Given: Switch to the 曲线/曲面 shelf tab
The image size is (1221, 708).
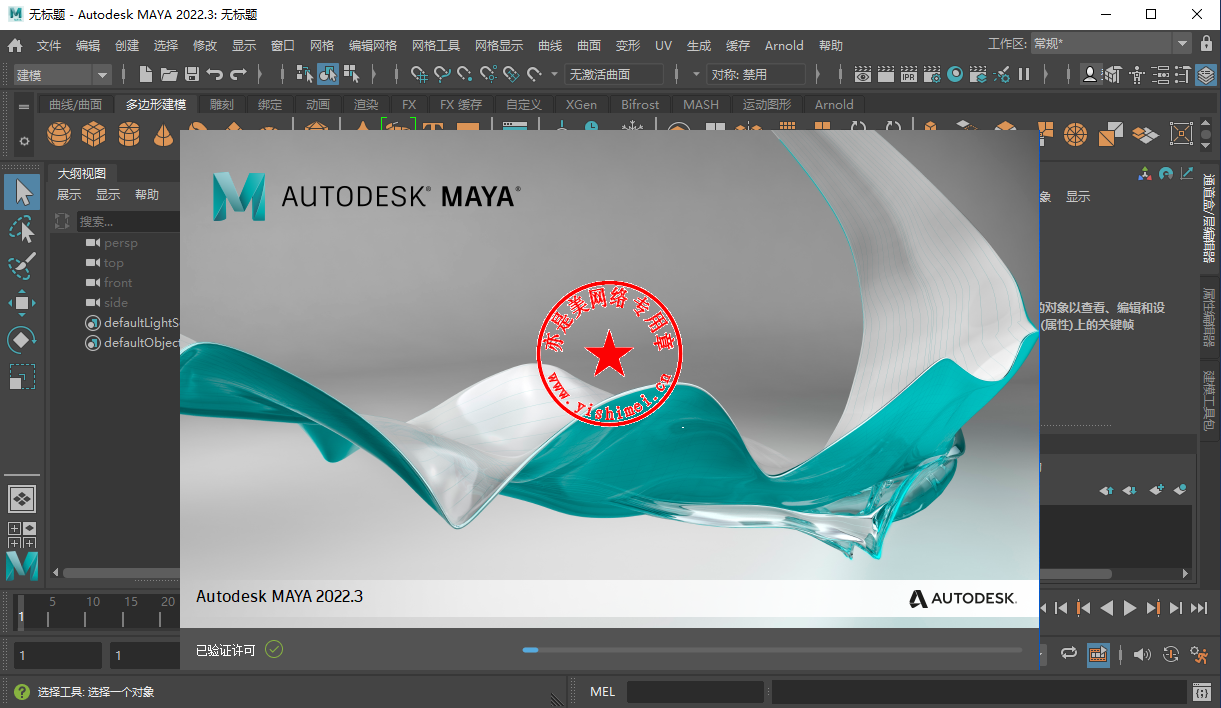Looking at the screenshot, I should [x=76, y=104].
